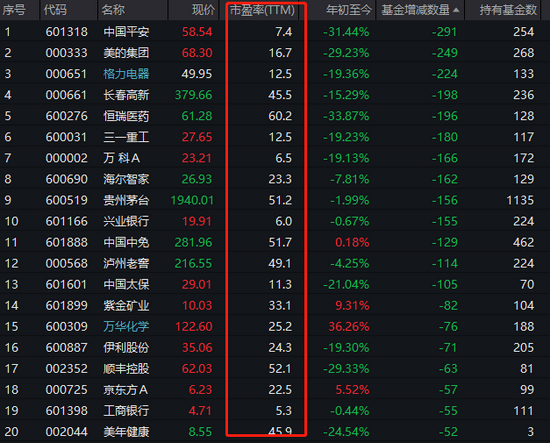Image resolution: width=550 pixels, height=443 pixels.
Task: Click the 36.26% year-to-date value
Action: click(349, 327)
